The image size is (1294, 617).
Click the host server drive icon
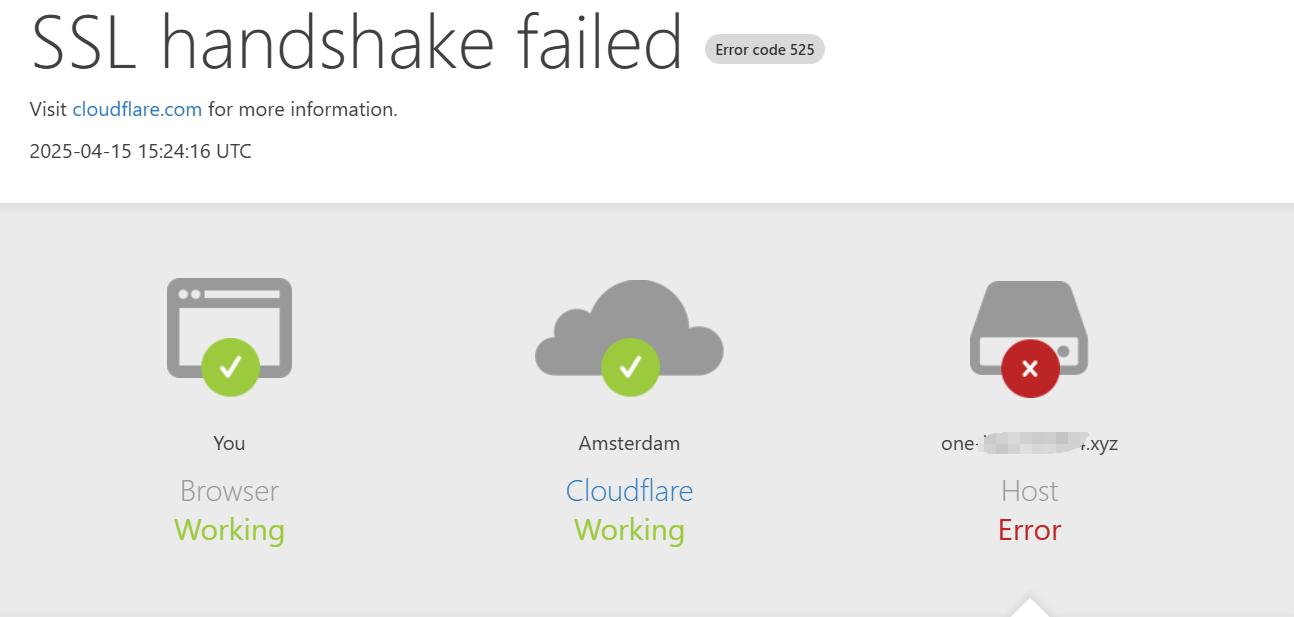[x=1029, y=328]
